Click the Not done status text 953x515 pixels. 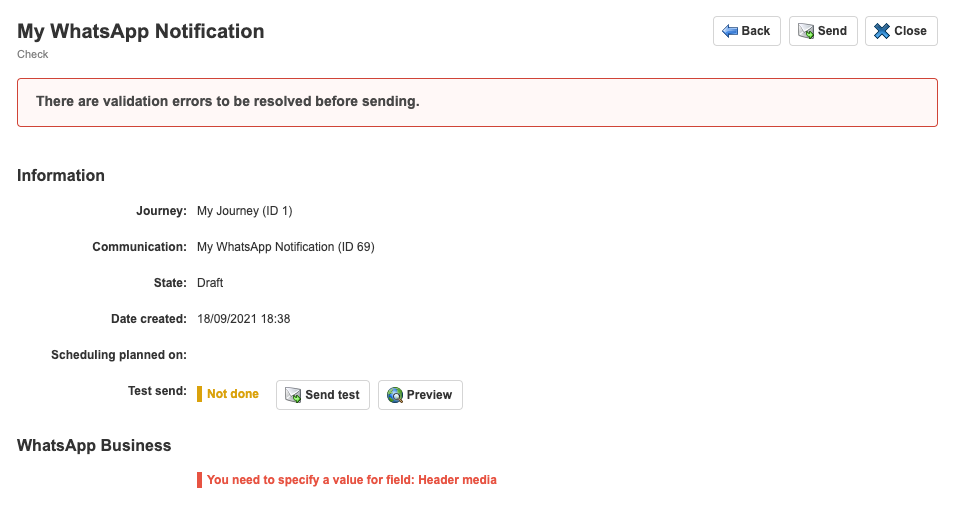[233, 394]
